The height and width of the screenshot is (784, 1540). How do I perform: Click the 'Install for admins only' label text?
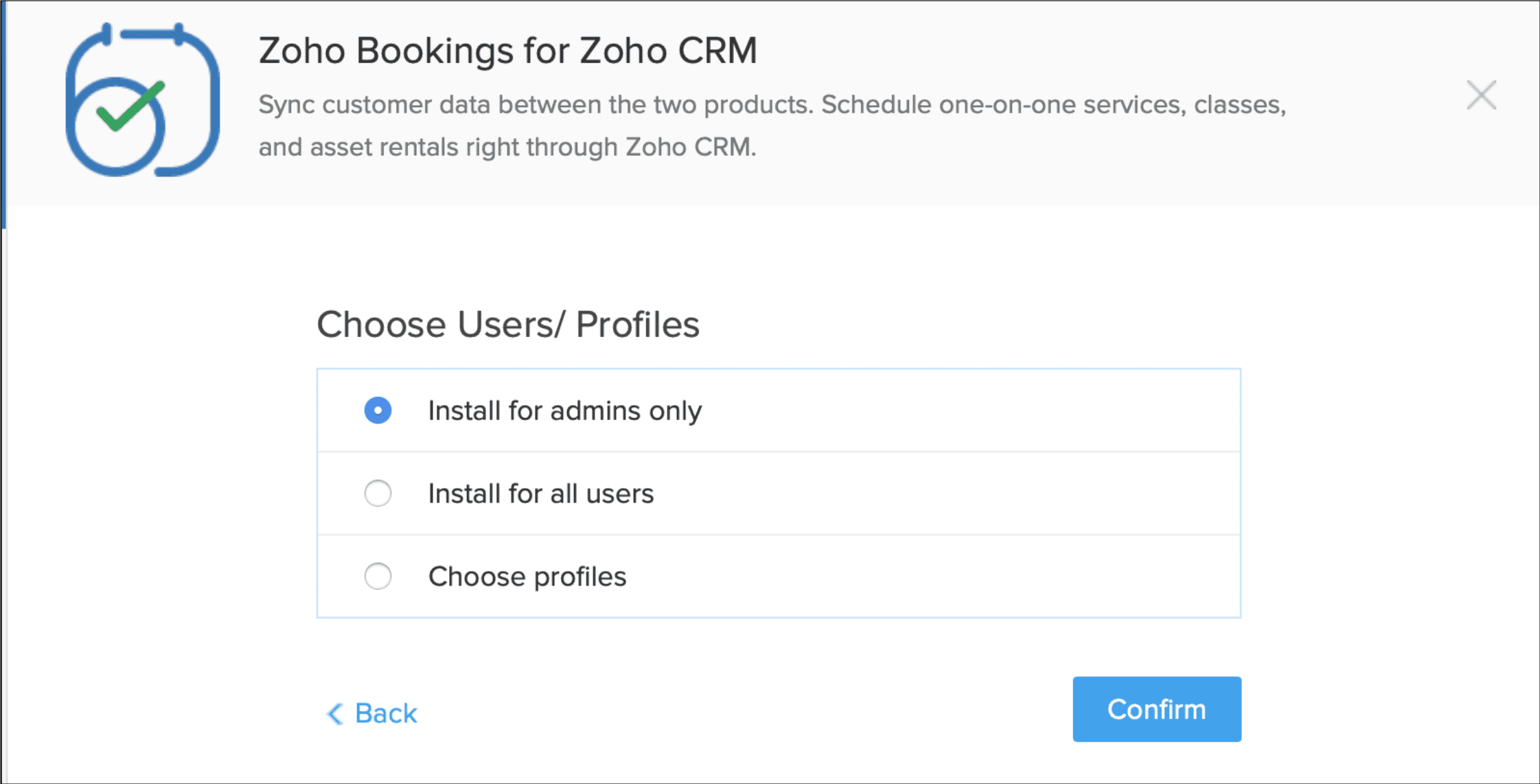point(564,411)
